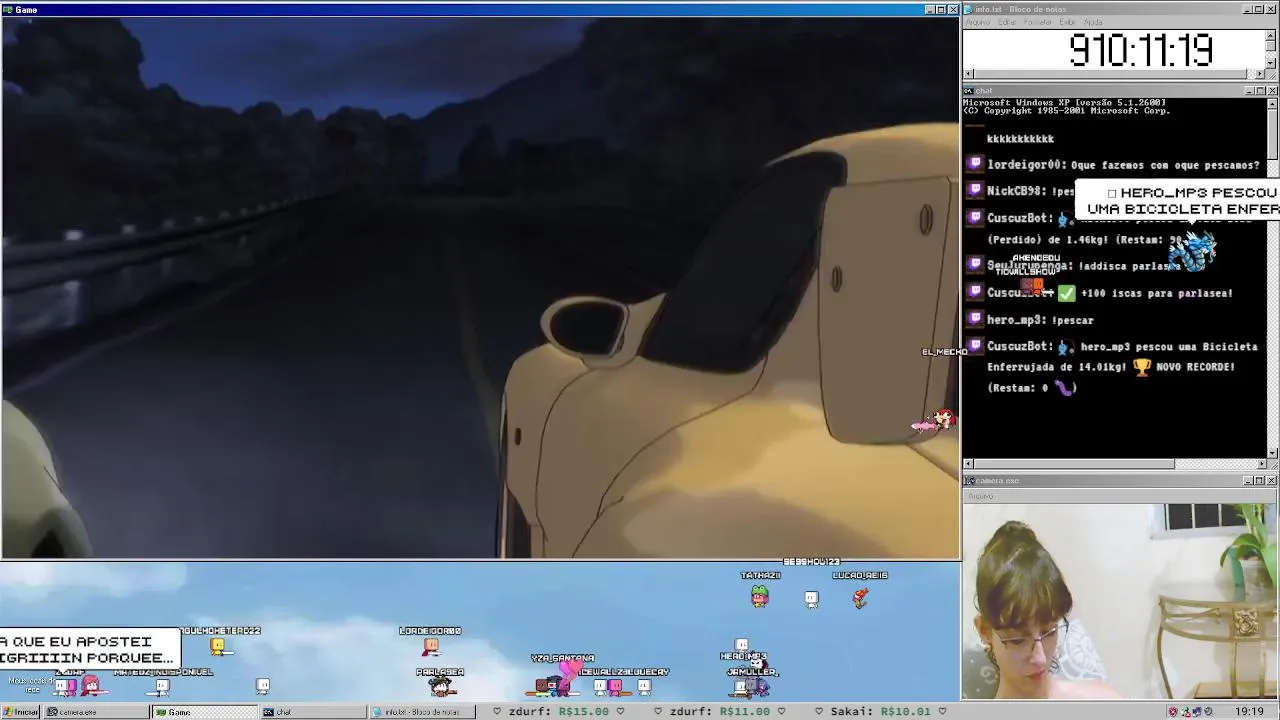Viewport: 1280px width, 720px height.
Task: Click the Game window title bar icon
Action: click(7, 10)
